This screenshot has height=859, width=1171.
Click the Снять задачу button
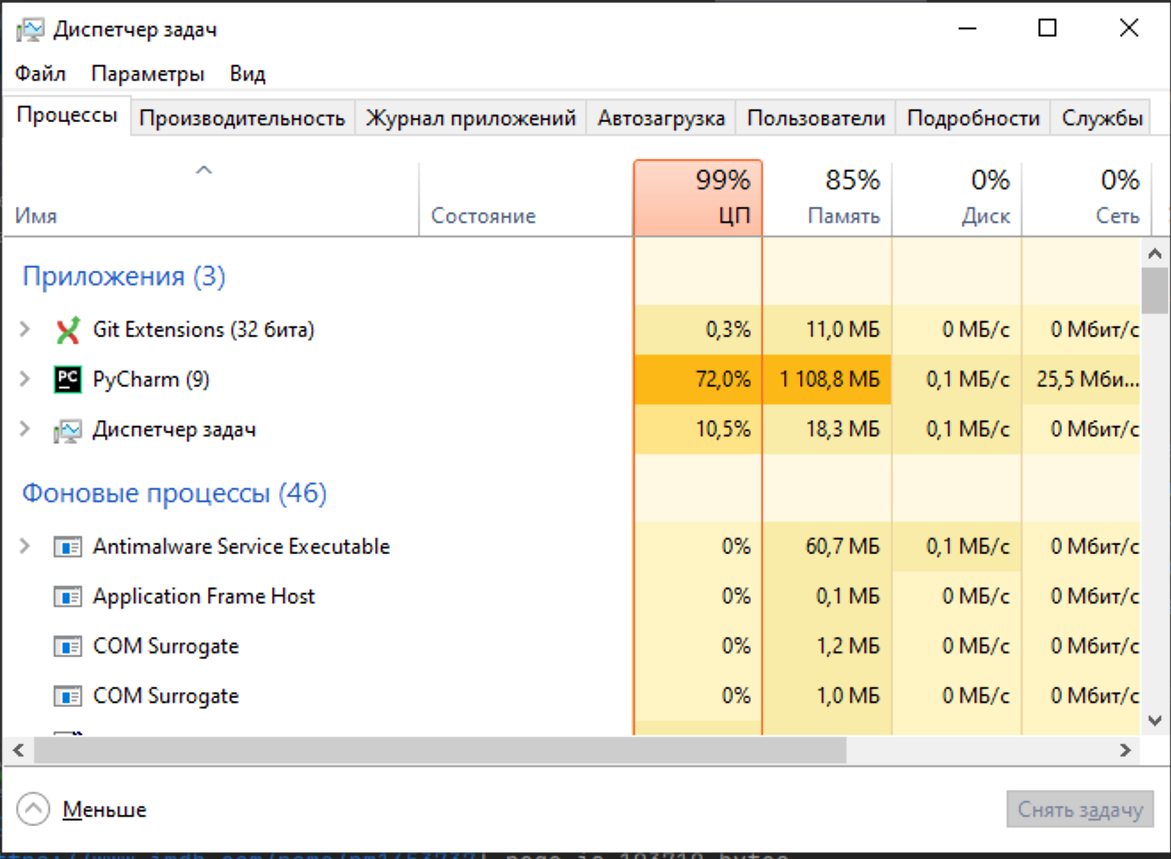tap(1080, 810)
